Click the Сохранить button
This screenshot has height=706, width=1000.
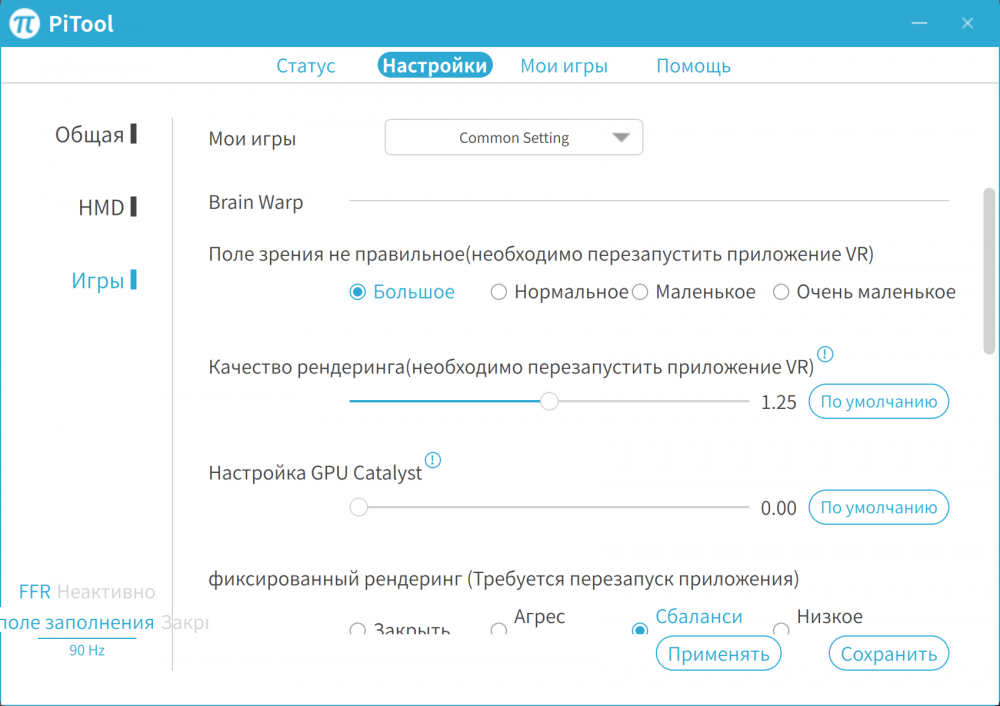888,653
